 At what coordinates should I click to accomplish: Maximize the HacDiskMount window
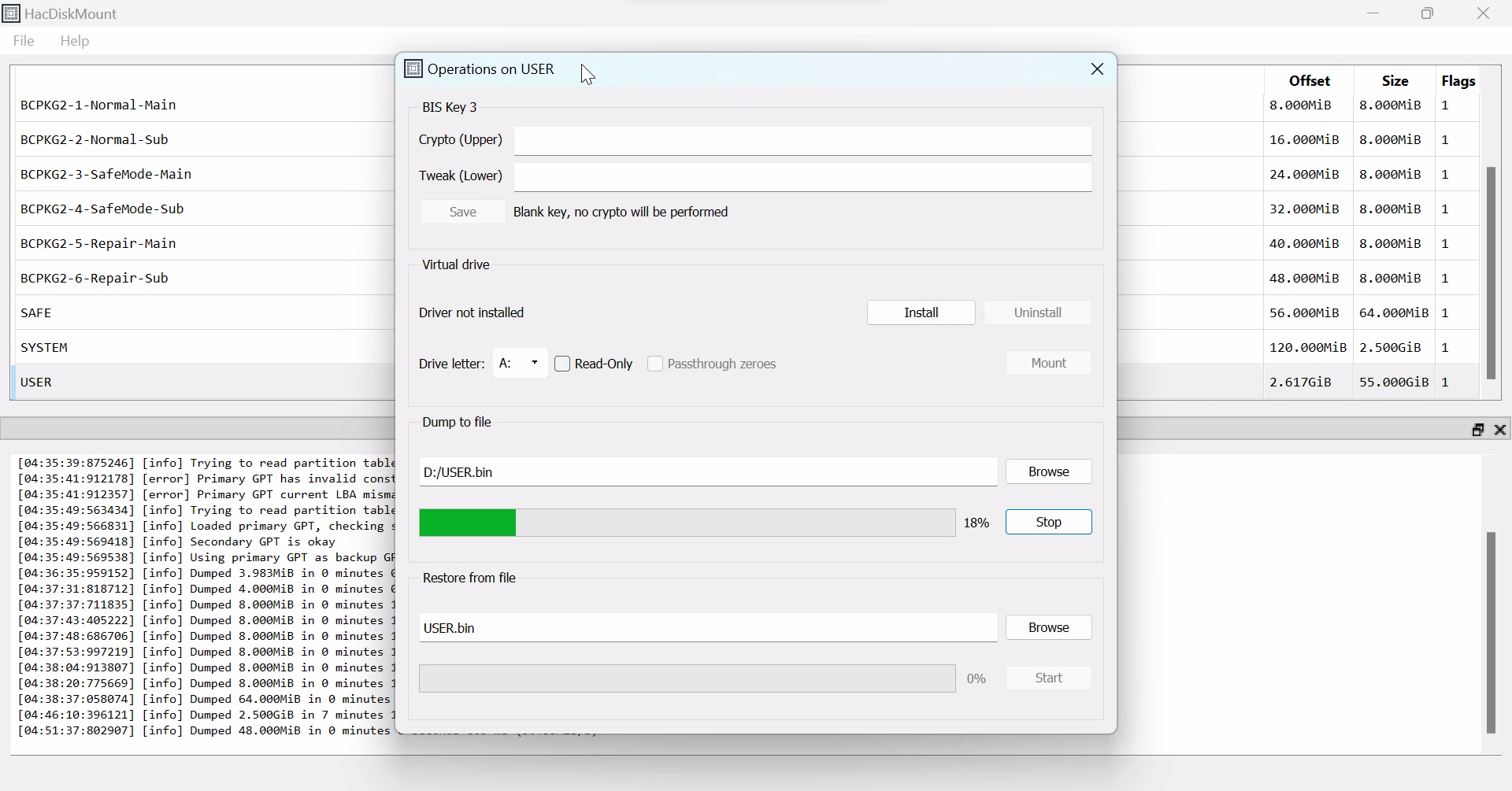point(1428,13)
